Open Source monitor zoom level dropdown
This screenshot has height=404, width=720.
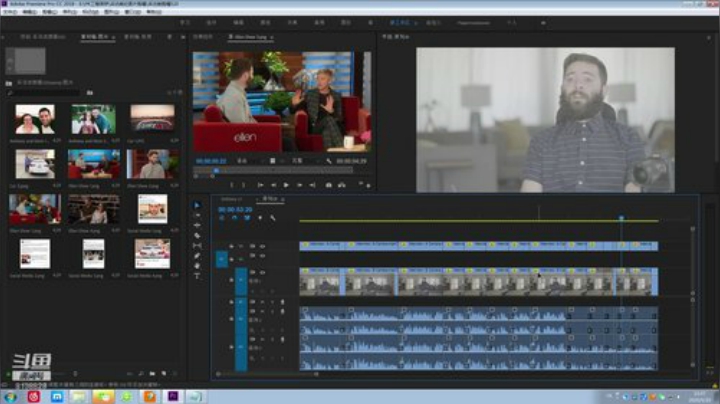[248, 161]
